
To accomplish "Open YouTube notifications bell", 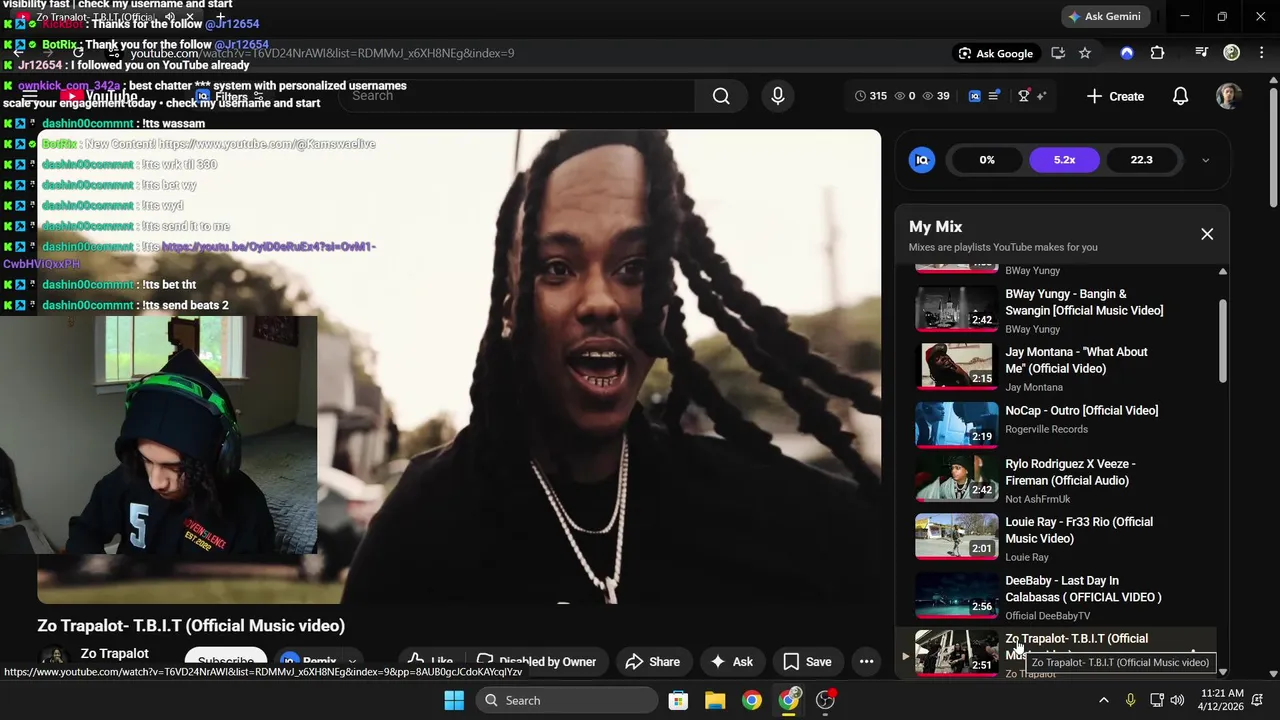I will [1180, 96].
